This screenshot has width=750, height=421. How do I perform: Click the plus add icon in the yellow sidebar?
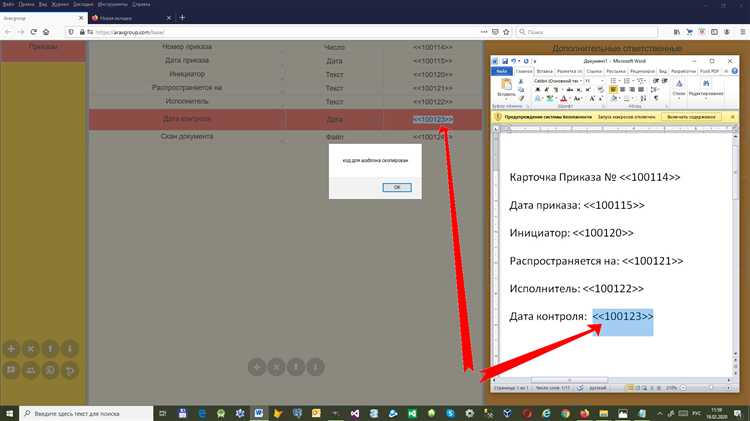click(x=11, y=349)
